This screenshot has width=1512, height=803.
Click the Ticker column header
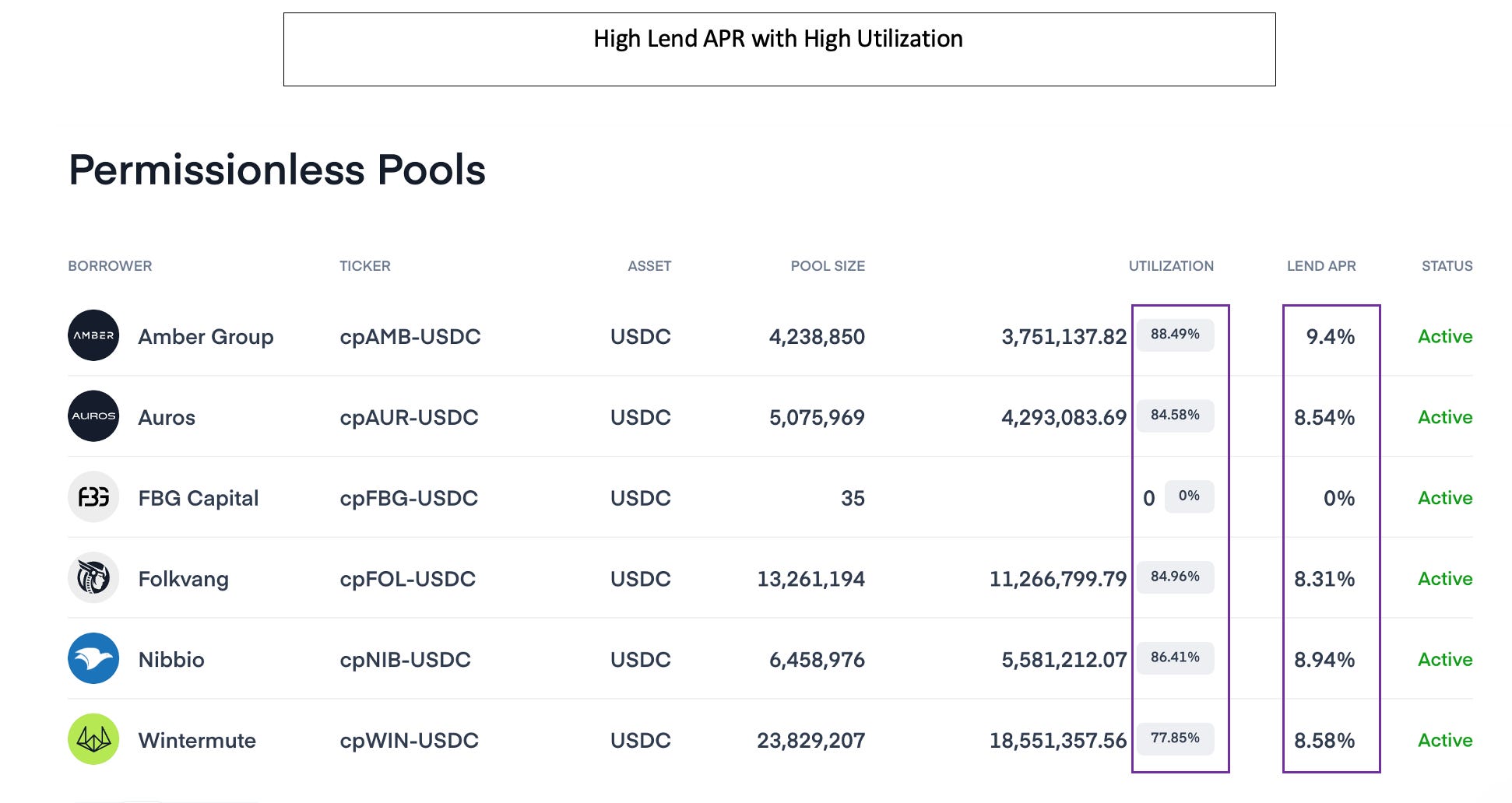pyautogui.click(x=364, y=266)
